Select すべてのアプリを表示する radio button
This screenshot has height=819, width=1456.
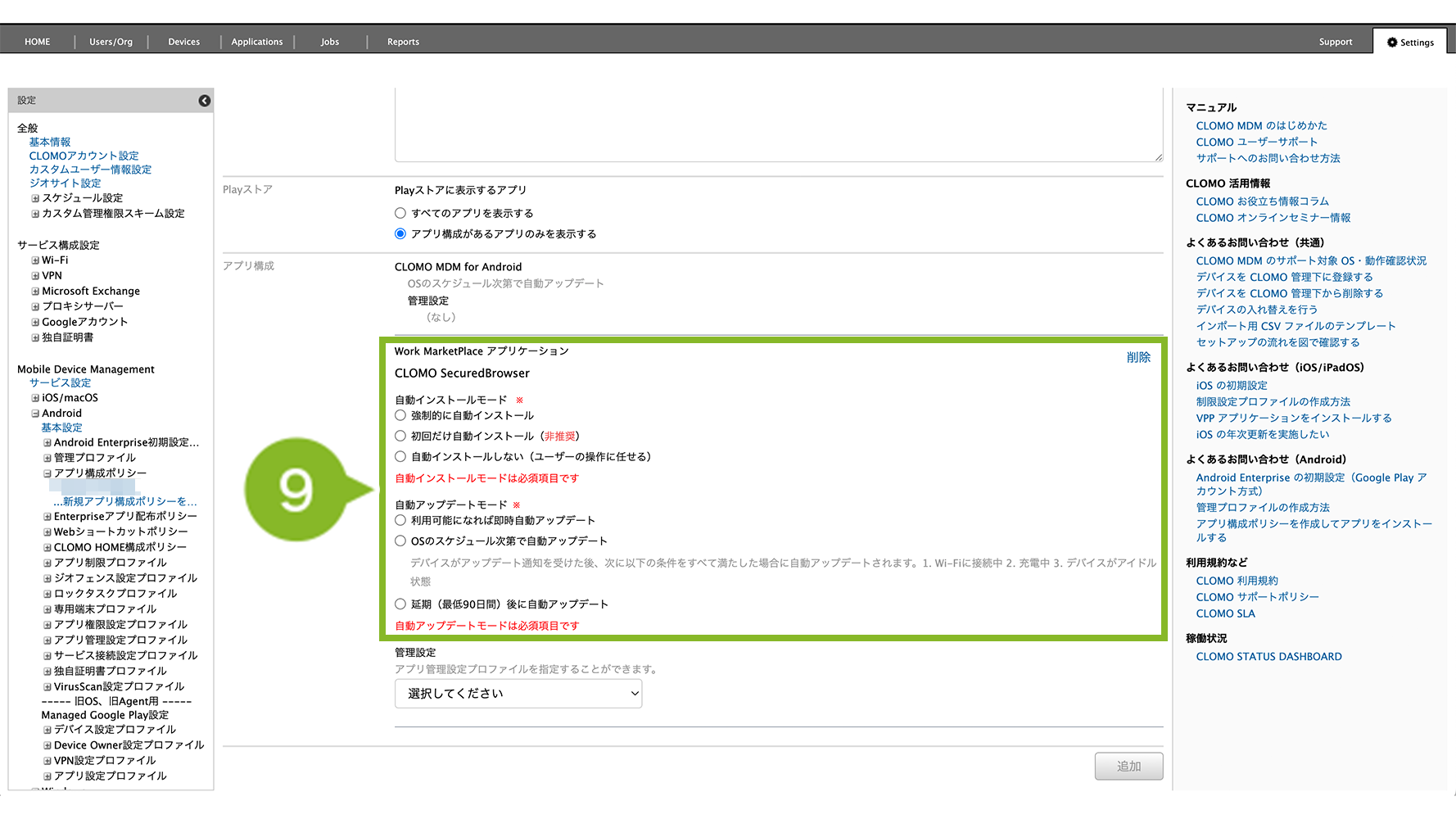click(x=400, y=213)
